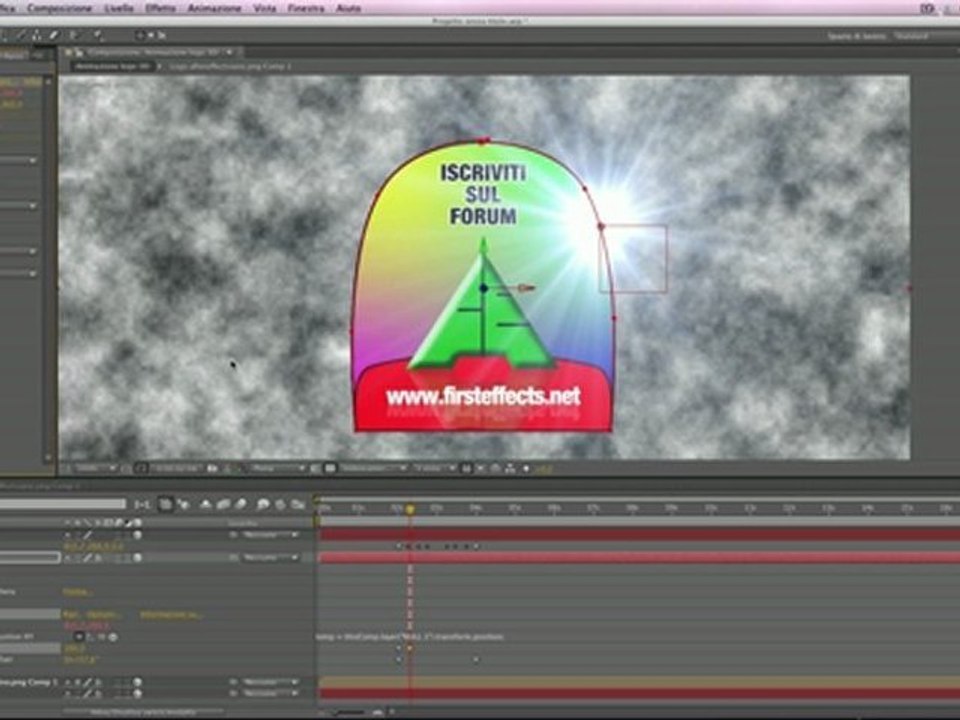The image size is (960, 720).
Task: Toggle the transparency grid
Action: pyautogui.click(x=330, y=468)
